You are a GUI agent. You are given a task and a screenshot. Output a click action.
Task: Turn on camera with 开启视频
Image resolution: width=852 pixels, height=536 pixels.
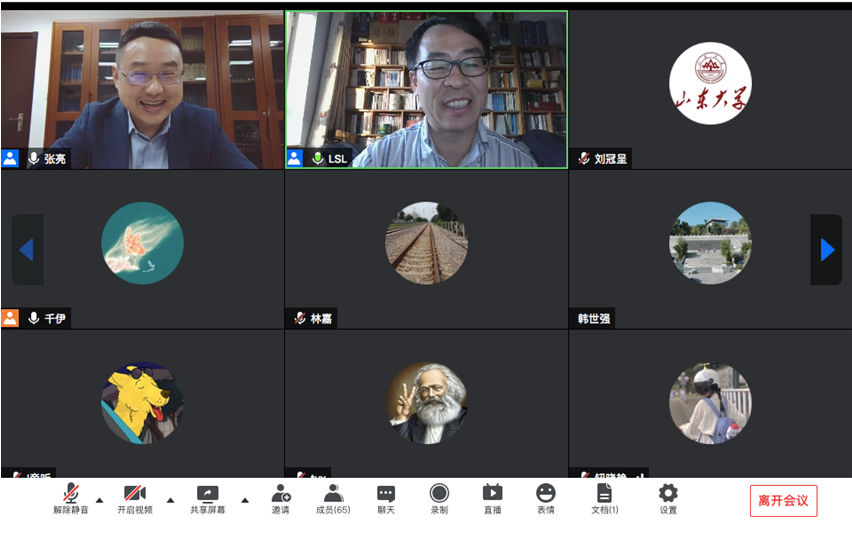(135, 497)
